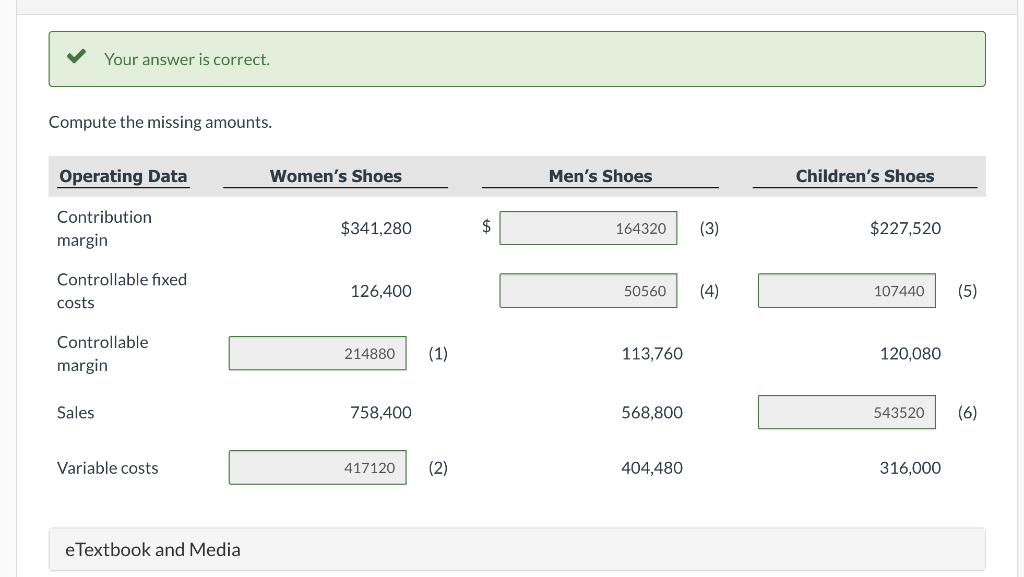Expand the eTextbook and Media section
Image resolution: width=1024 pixels, height=577 pixels.
point(152,549)
